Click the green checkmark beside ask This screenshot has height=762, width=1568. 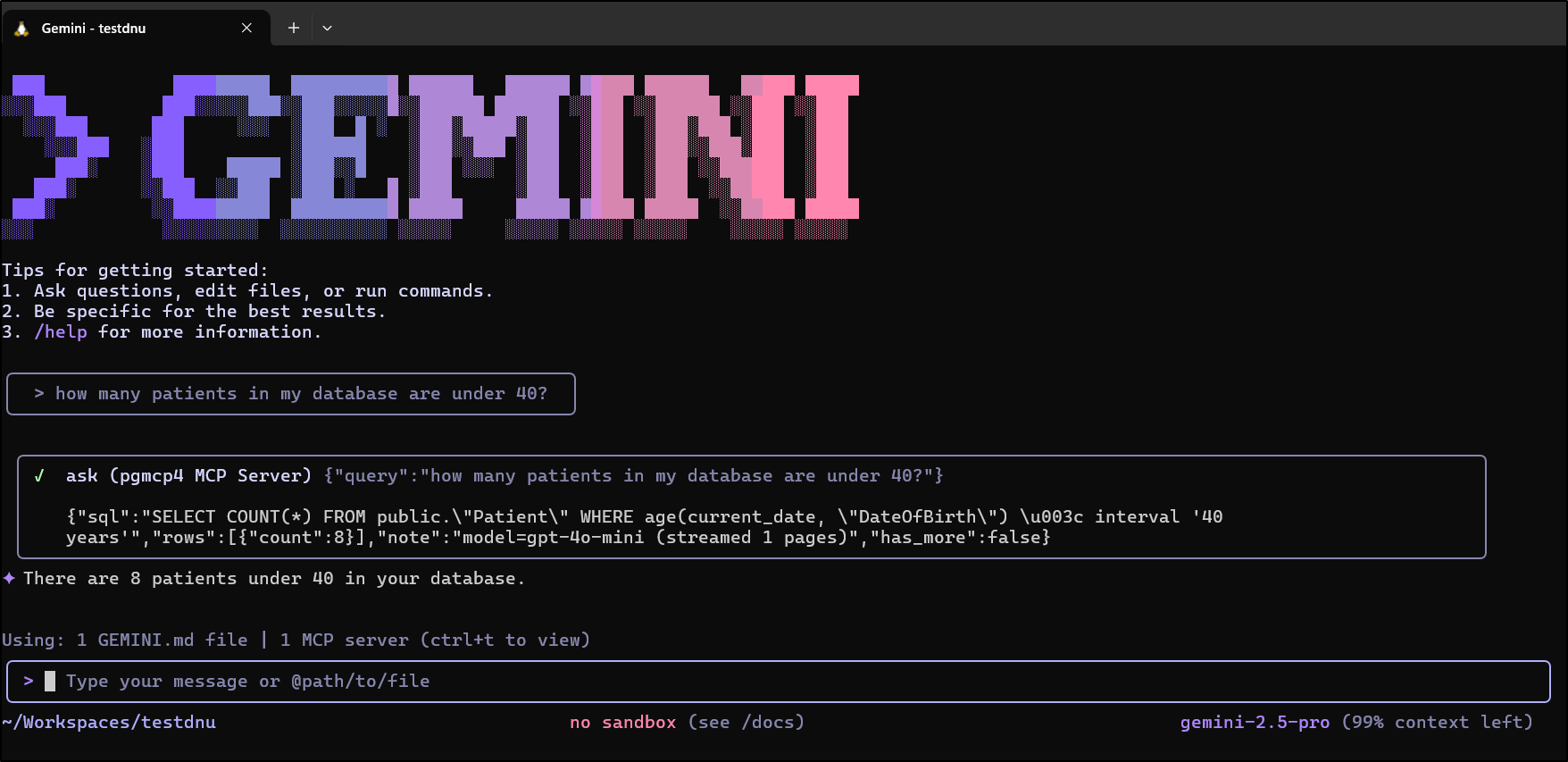click(39, 476)
